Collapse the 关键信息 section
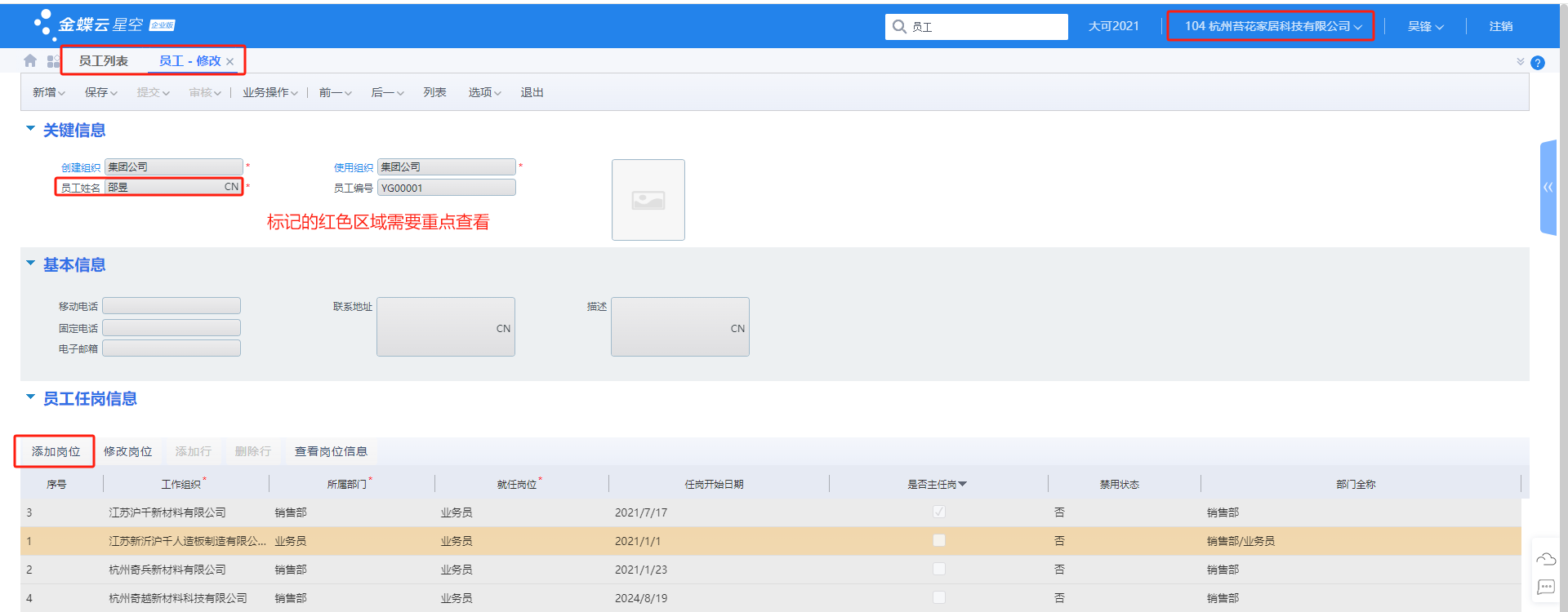This screenshot has height=612, width=1568. point(30,129)
